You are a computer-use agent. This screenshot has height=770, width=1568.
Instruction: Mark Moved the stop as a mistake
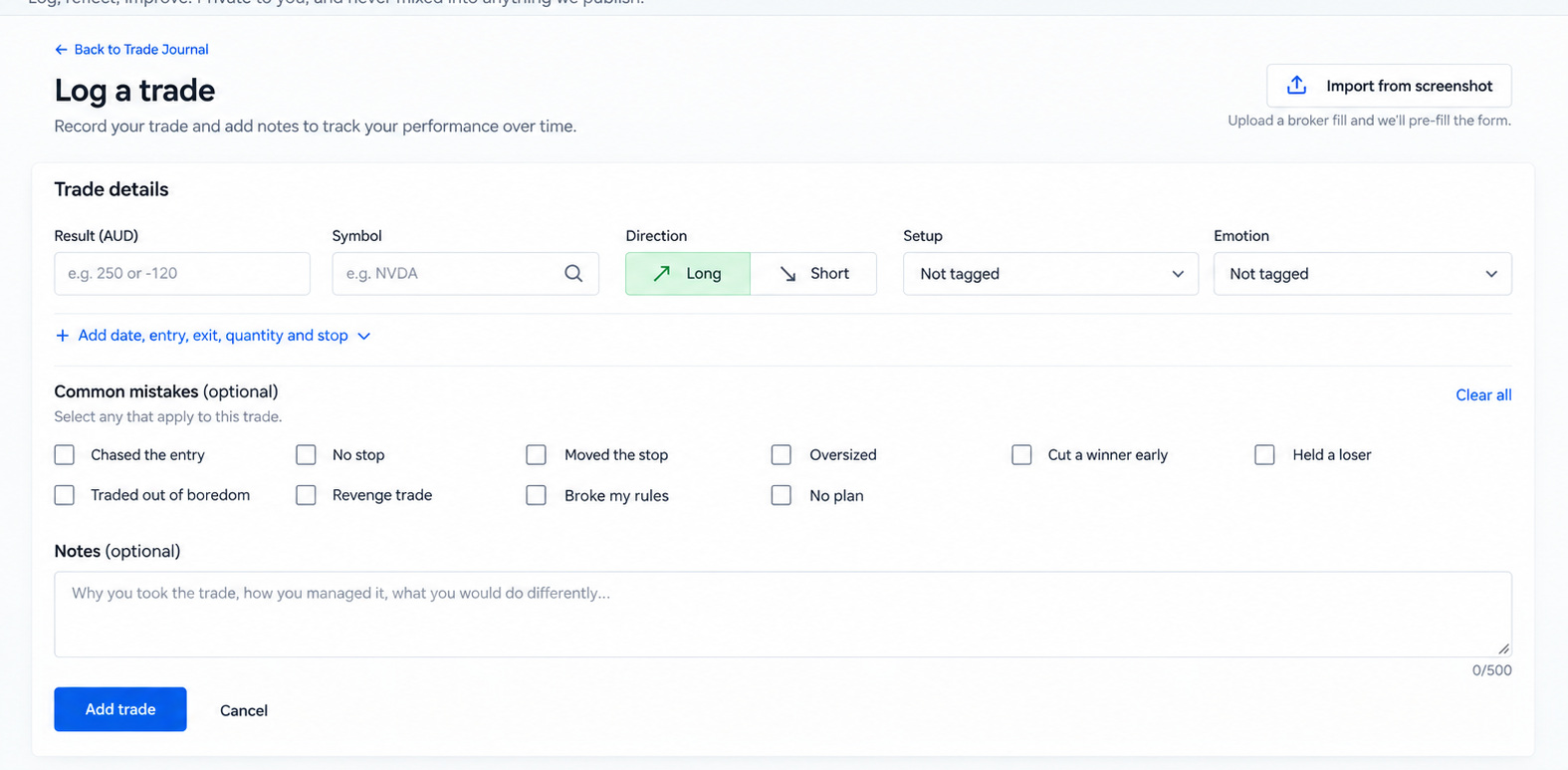point(537,455)
